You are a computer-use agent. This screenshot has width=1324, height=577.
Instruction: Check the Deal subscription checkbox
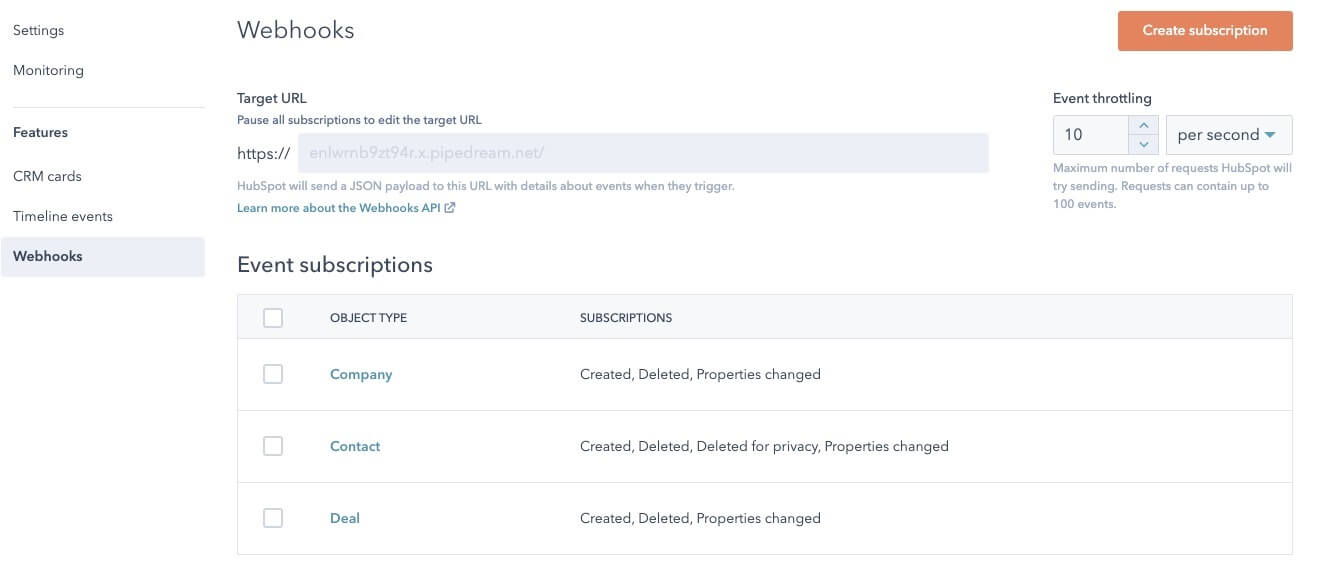tap(273, 517)
